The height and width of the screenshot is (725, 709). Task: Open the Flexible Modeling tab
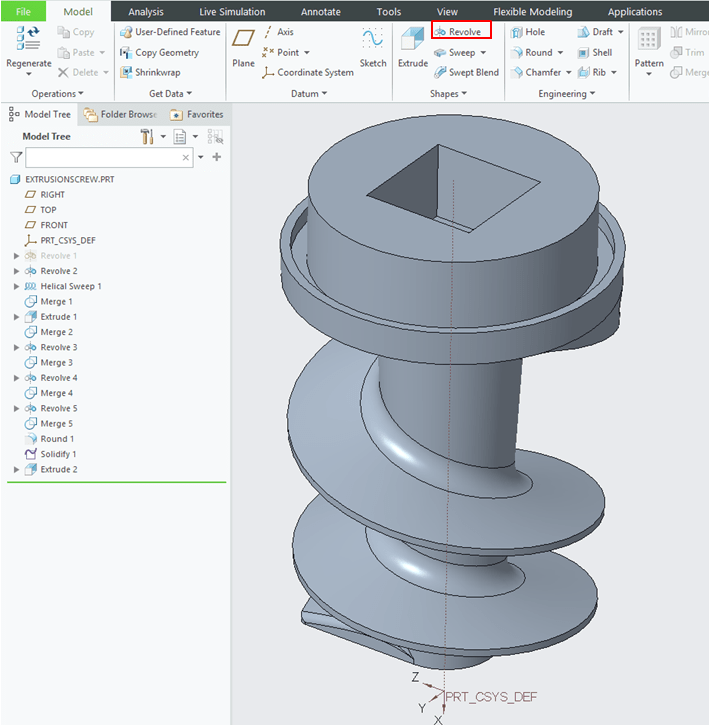[x=532, y=12]
